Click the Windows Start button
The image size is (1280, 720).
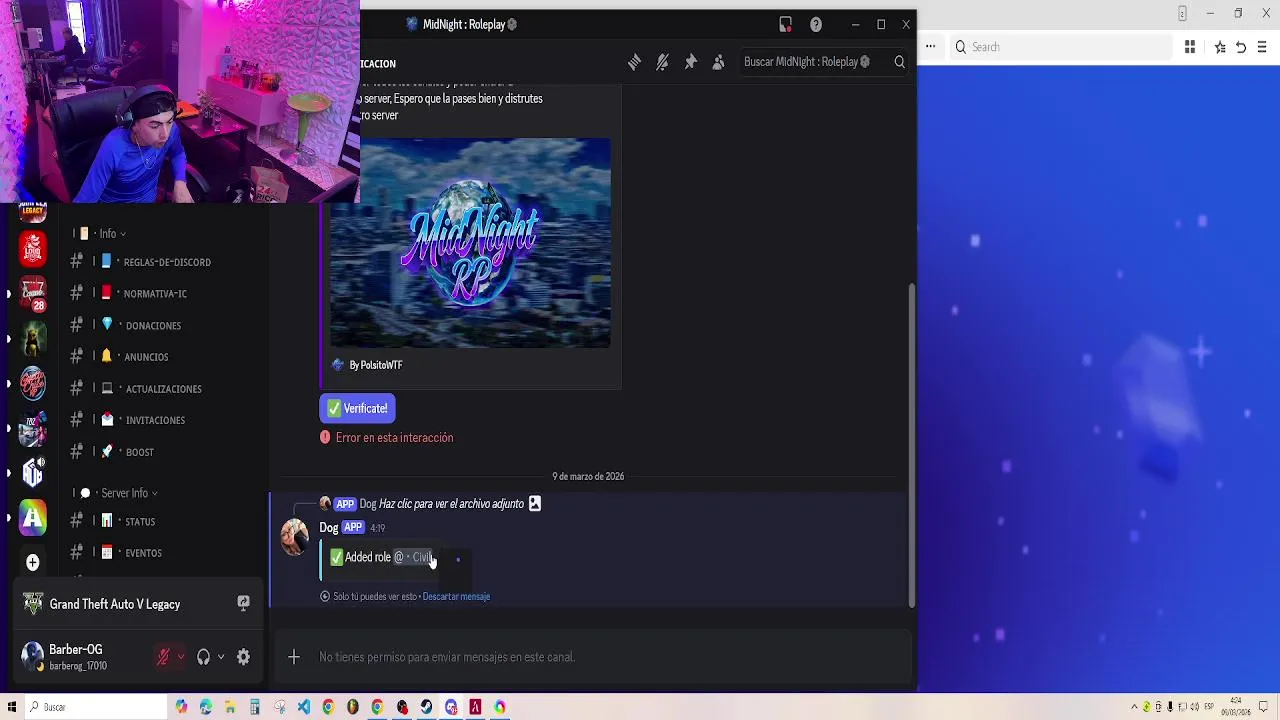[x=11, y=707]
